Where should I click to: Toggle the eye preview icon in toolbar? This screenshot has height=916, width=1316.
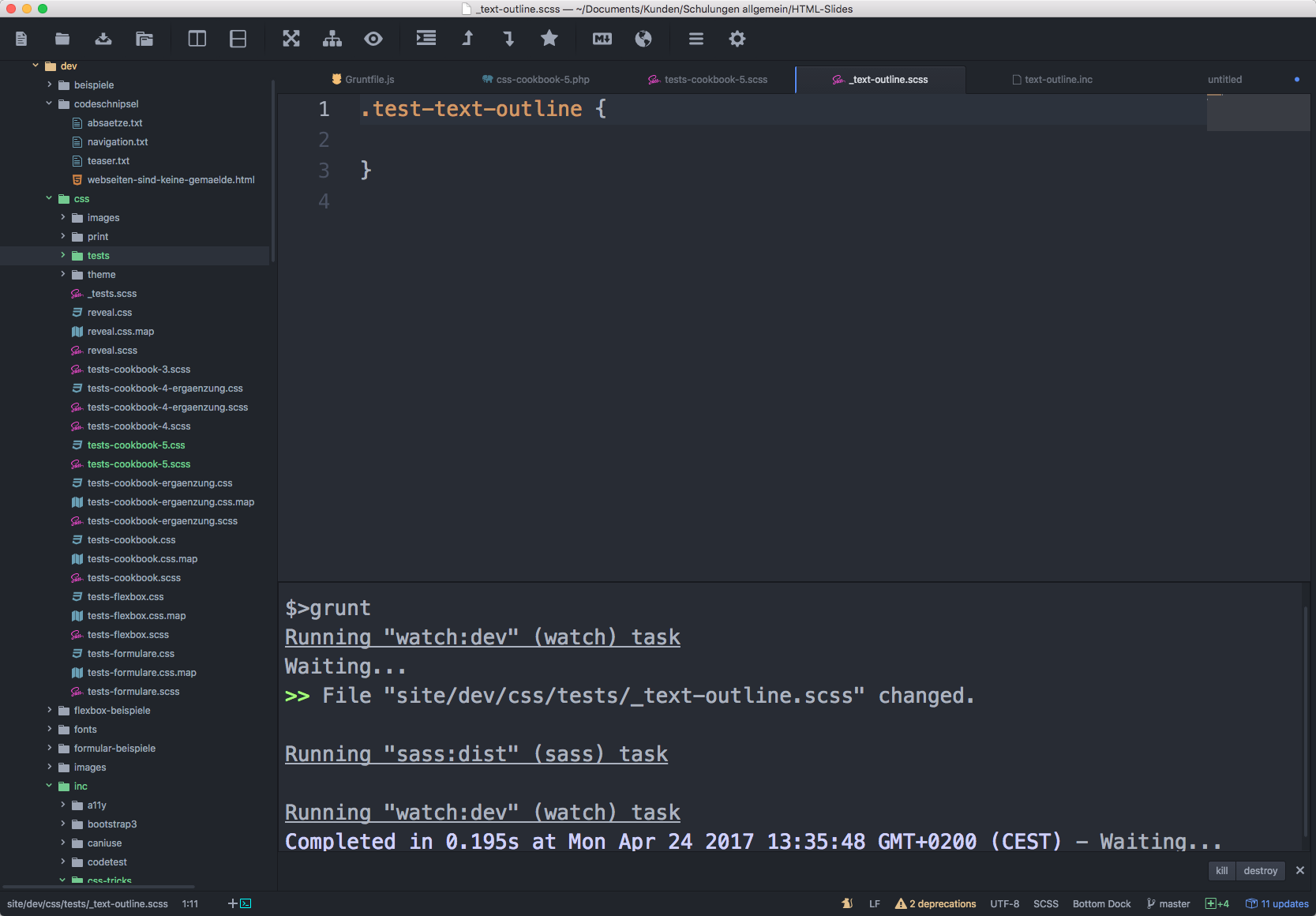point(373,39)
